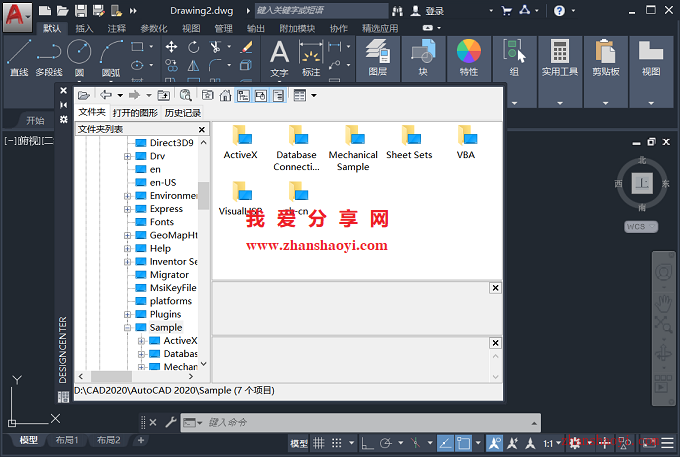Expand the Drv folder tree node
This screenshot has width=680, height=457.
(128, 156)
